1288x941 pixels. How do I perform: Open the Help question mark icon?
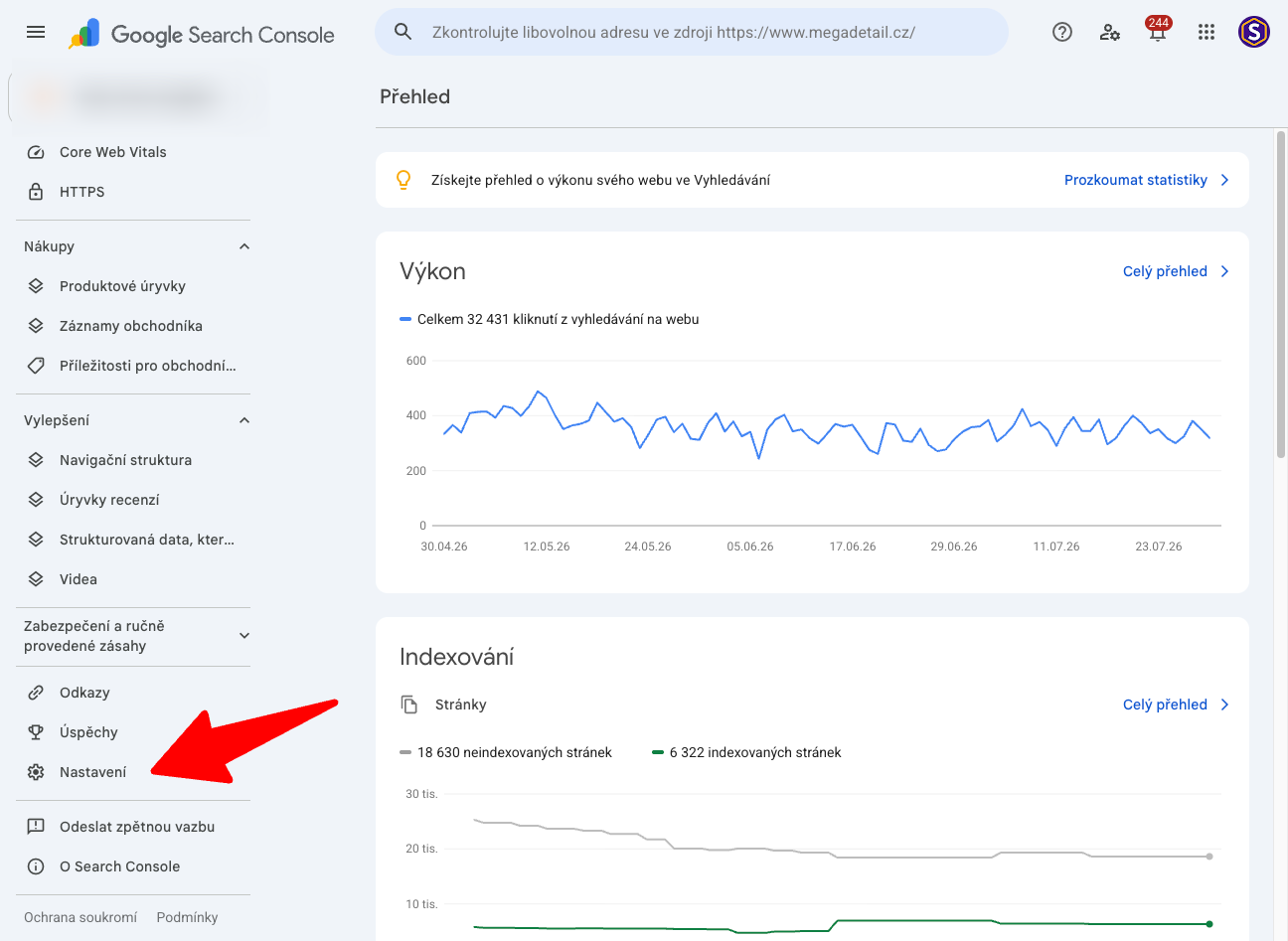pos(1062,32)
